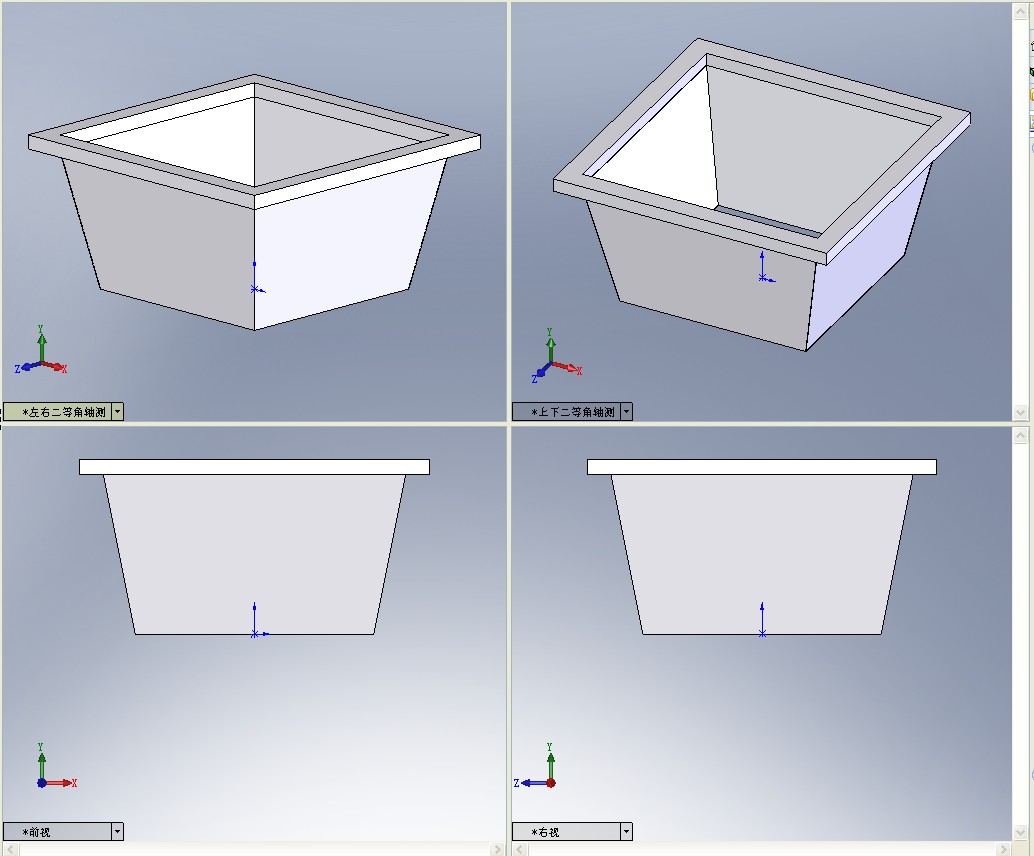
Task: Click scroll-left arrow under *前视 viewport
Action: (11, 849)
